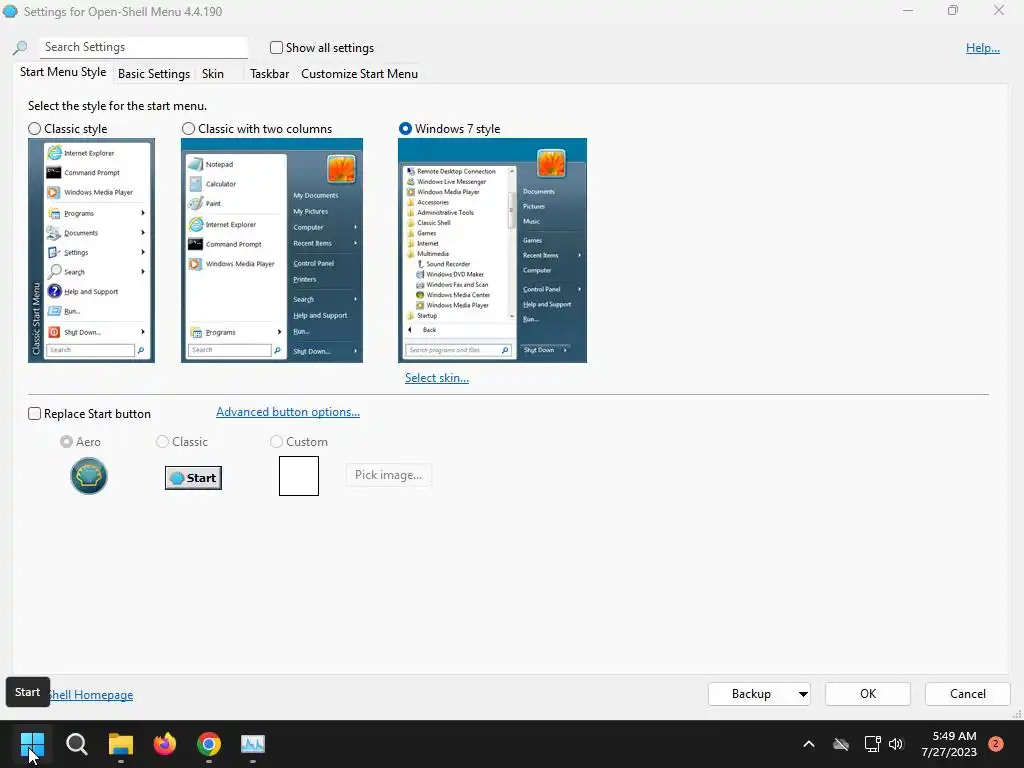Select Windows 7 style radio button
The image size is (1024, 768).
click(406, 129)
